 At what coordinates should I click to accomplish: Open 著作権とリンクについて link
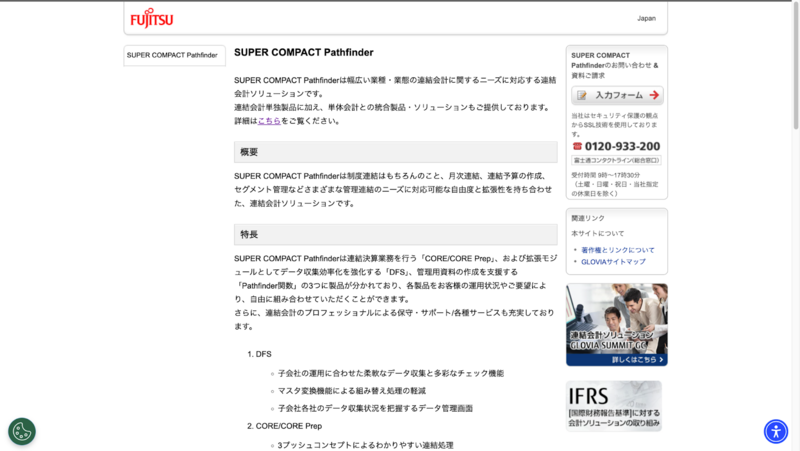coord(618,250)
